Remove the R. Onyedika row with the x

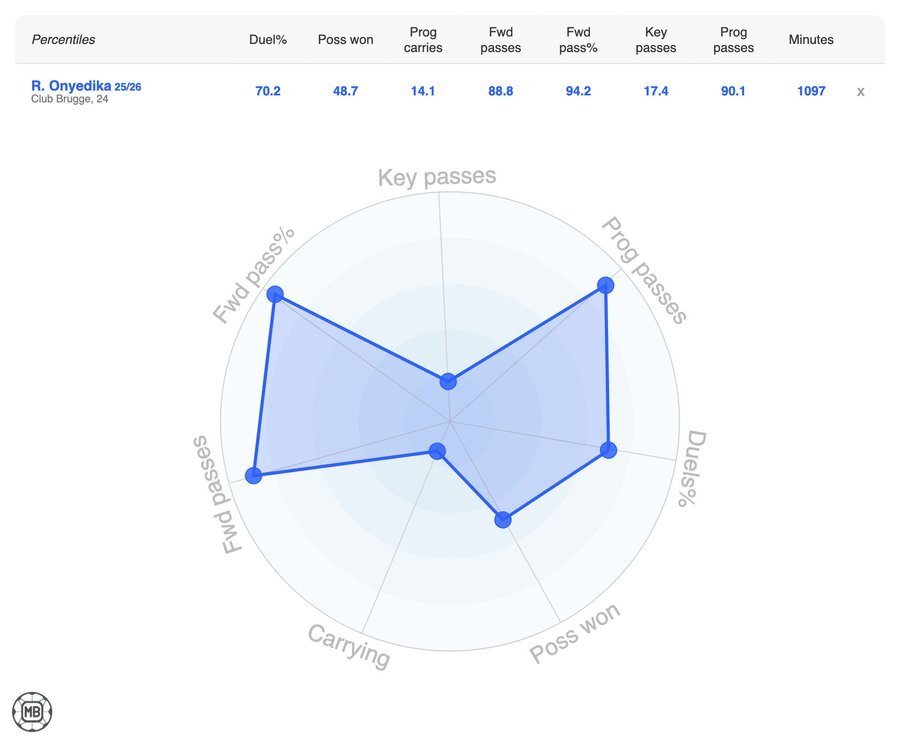click(x=860, y=91)
